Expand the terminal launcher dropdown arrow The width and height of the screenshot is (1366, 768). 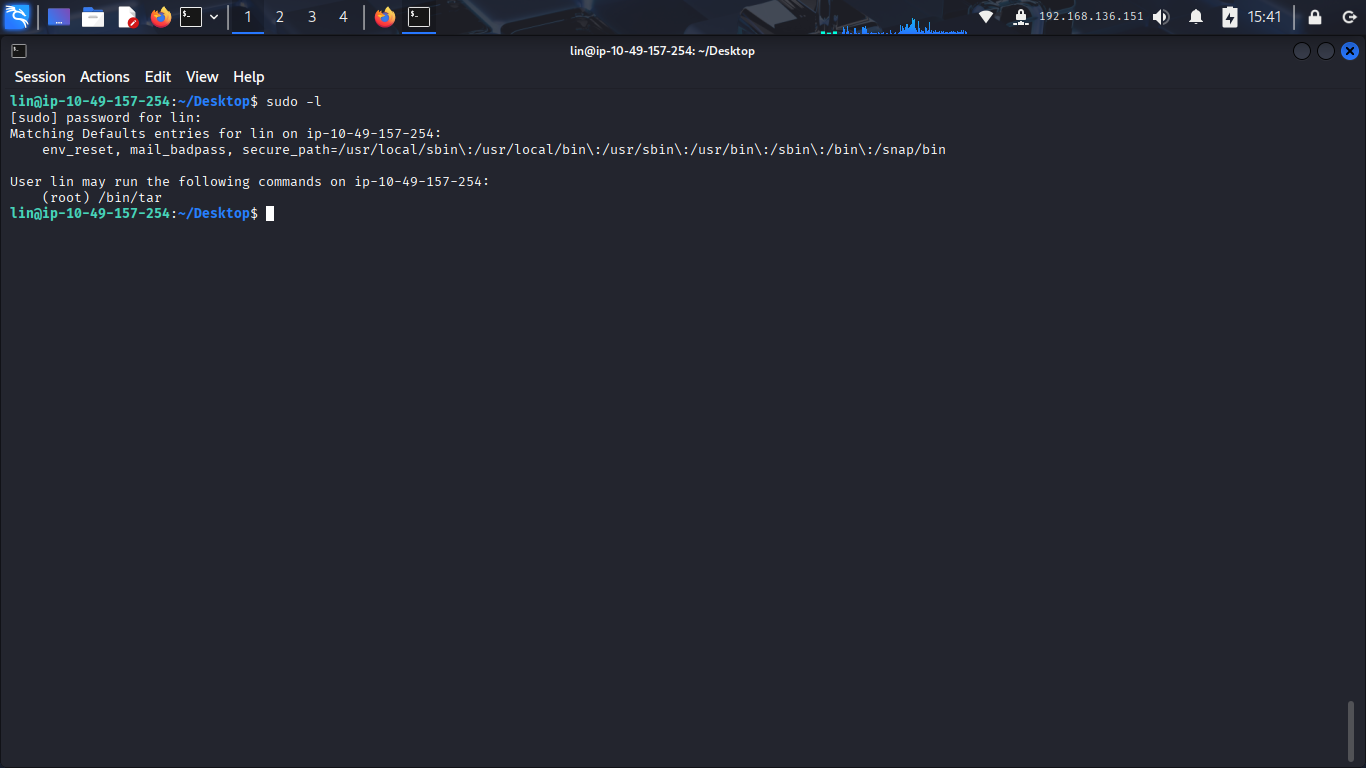[214, 17]
